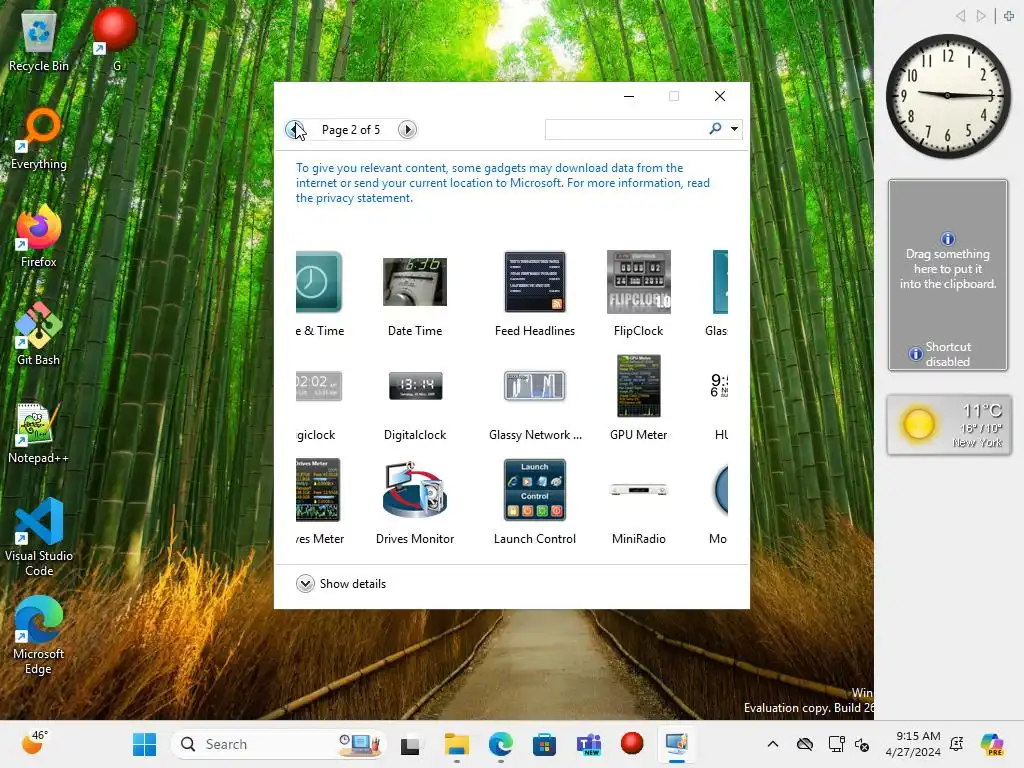Select the Date Time gadget icon
The image size is (1024, 768).
coord(415,282)
